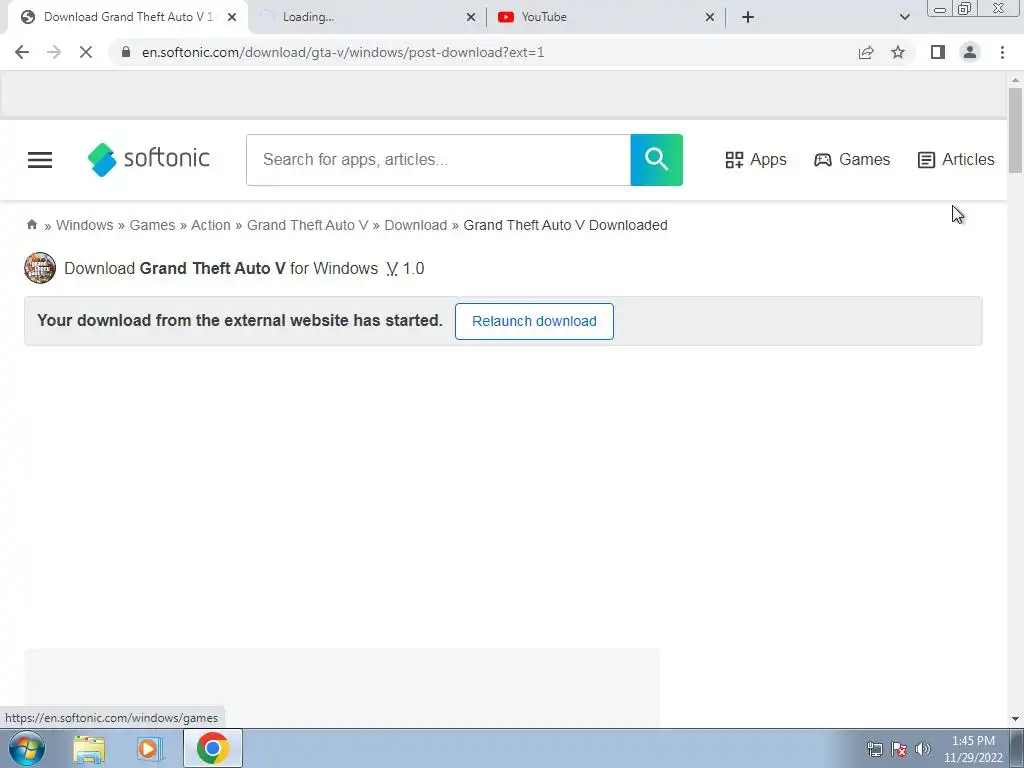Click the Show desktop button
The width and height of the screenshot is (1024, 768).
click(x=1017, y=748)
